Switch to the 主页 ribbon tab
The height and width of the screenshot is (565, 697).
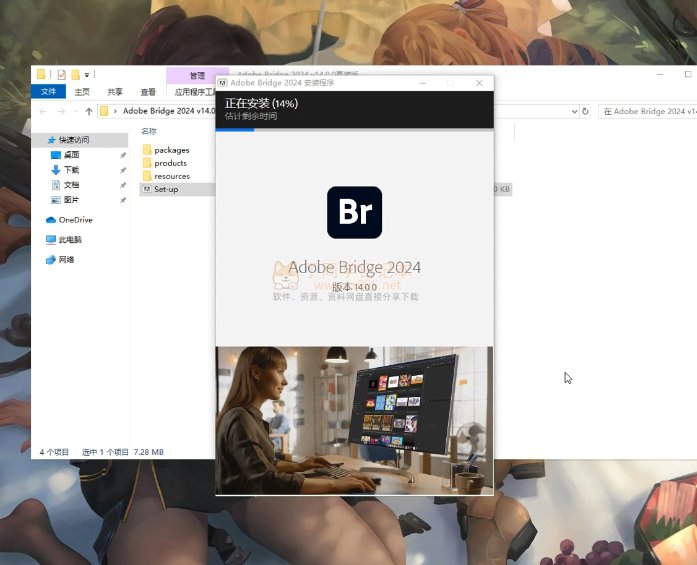[x=82, y=92]
